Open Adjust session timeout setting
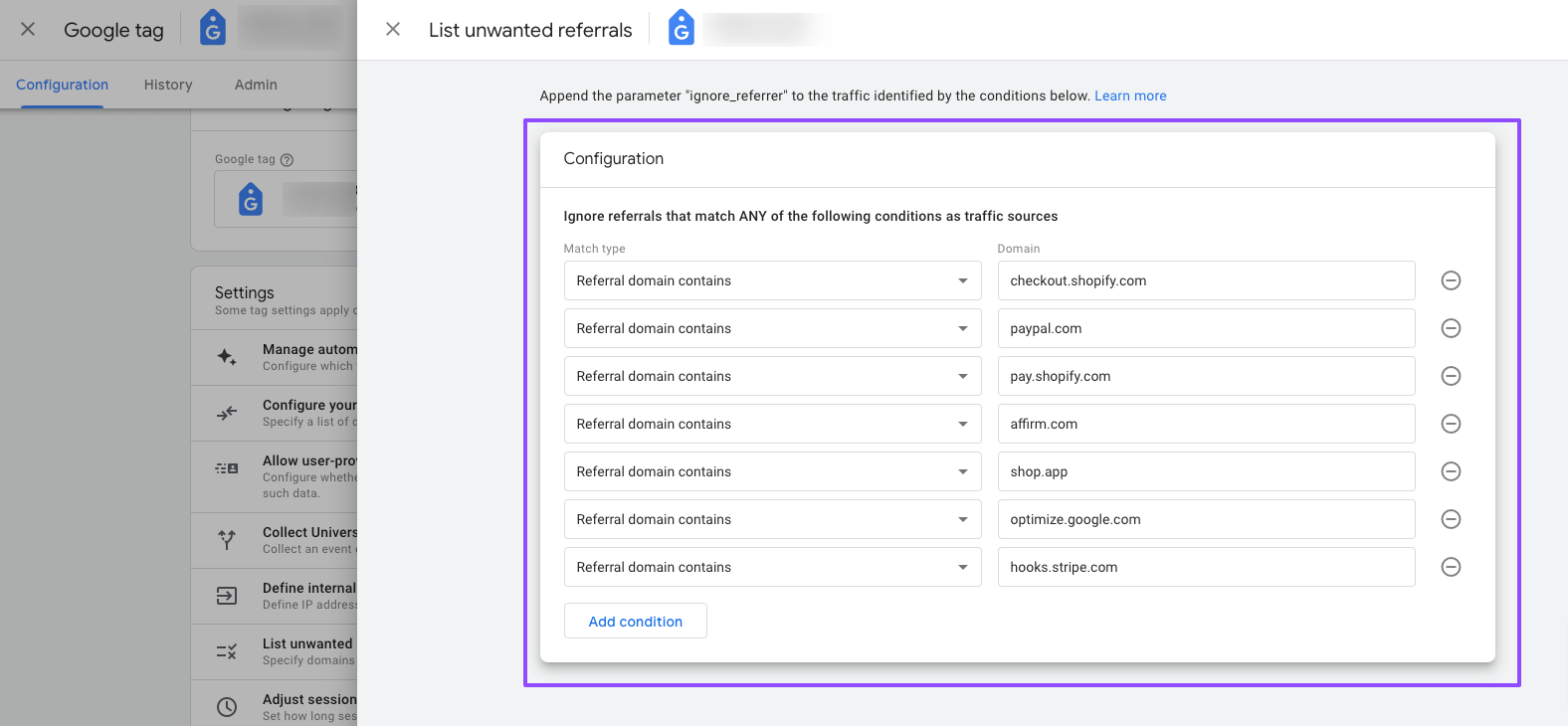The width and height of the screenshot is (1568, 726). click(x=274, y=705)
